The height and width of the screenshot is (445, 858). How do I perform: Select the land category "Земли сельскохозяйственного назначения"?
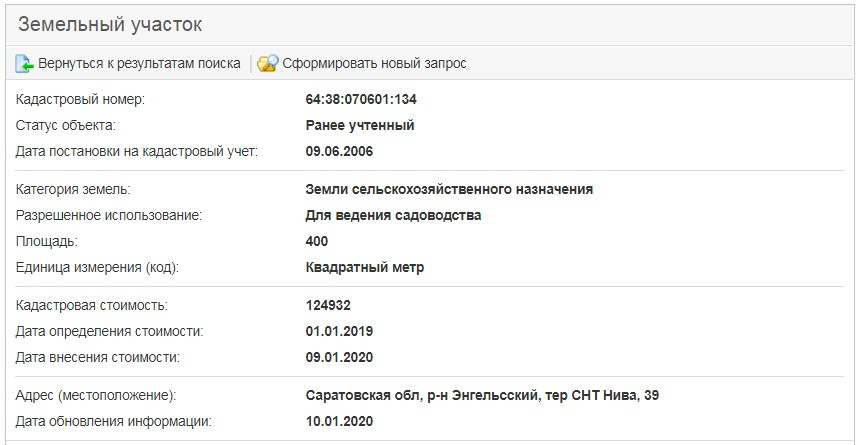pos(449,189)
